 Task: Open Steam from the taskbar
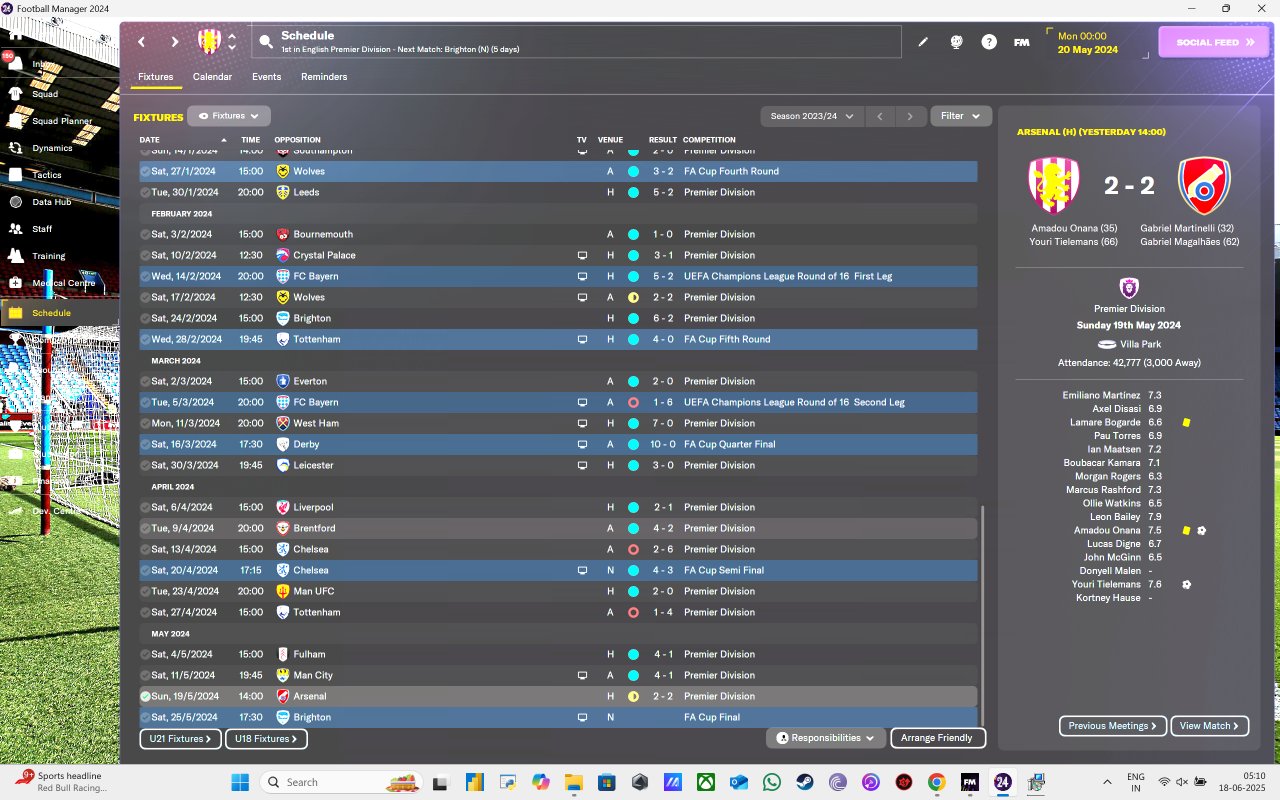point(804,782)
